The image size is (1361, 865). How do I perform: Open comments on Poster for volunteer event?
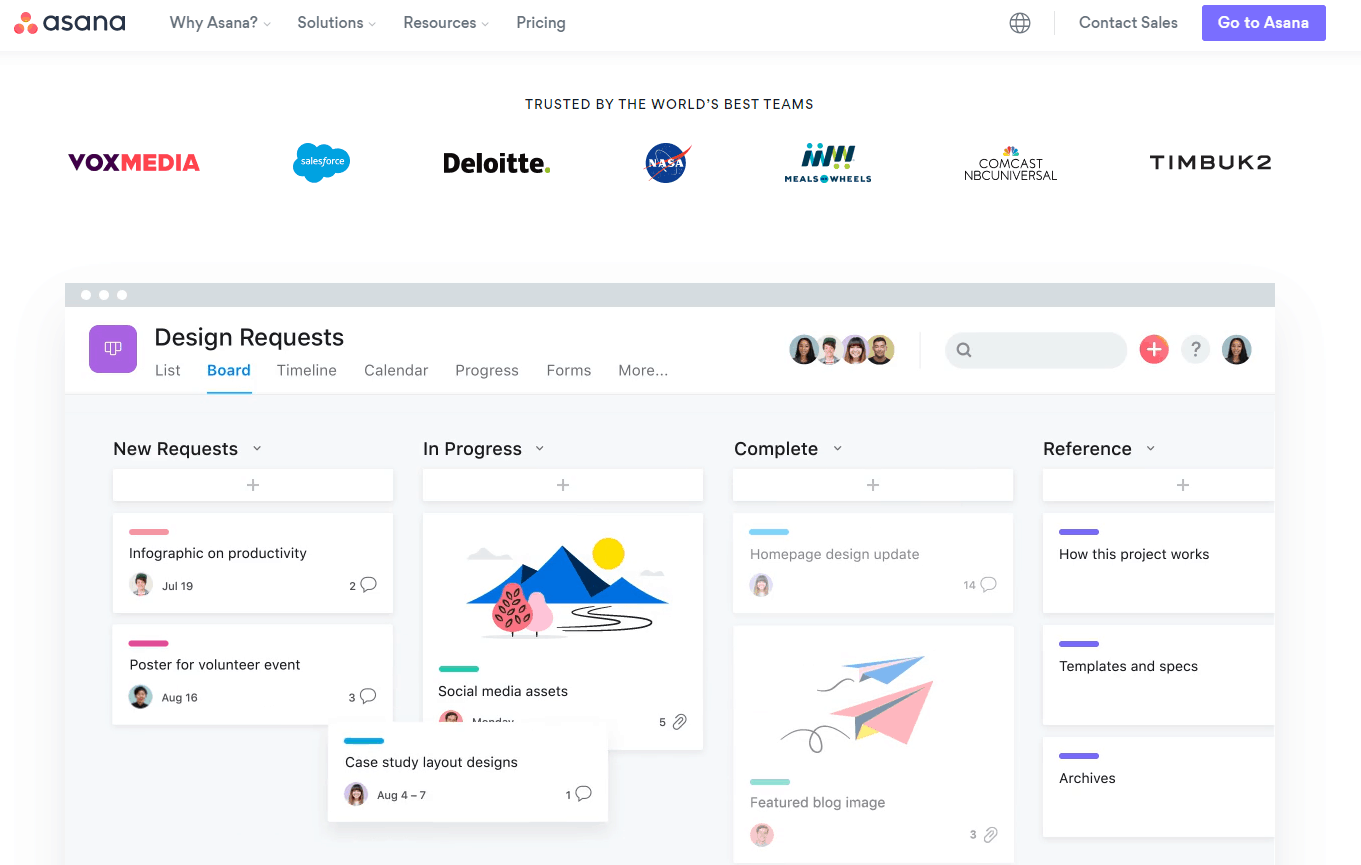point(368,696)
